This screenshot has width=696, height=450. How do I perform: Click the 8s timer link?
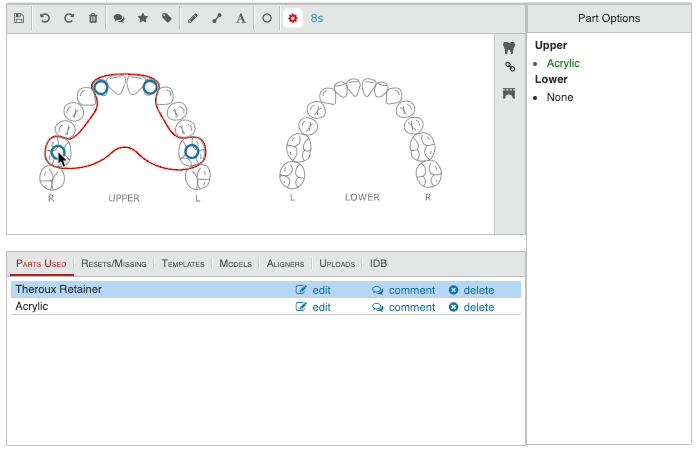point(317,18)
